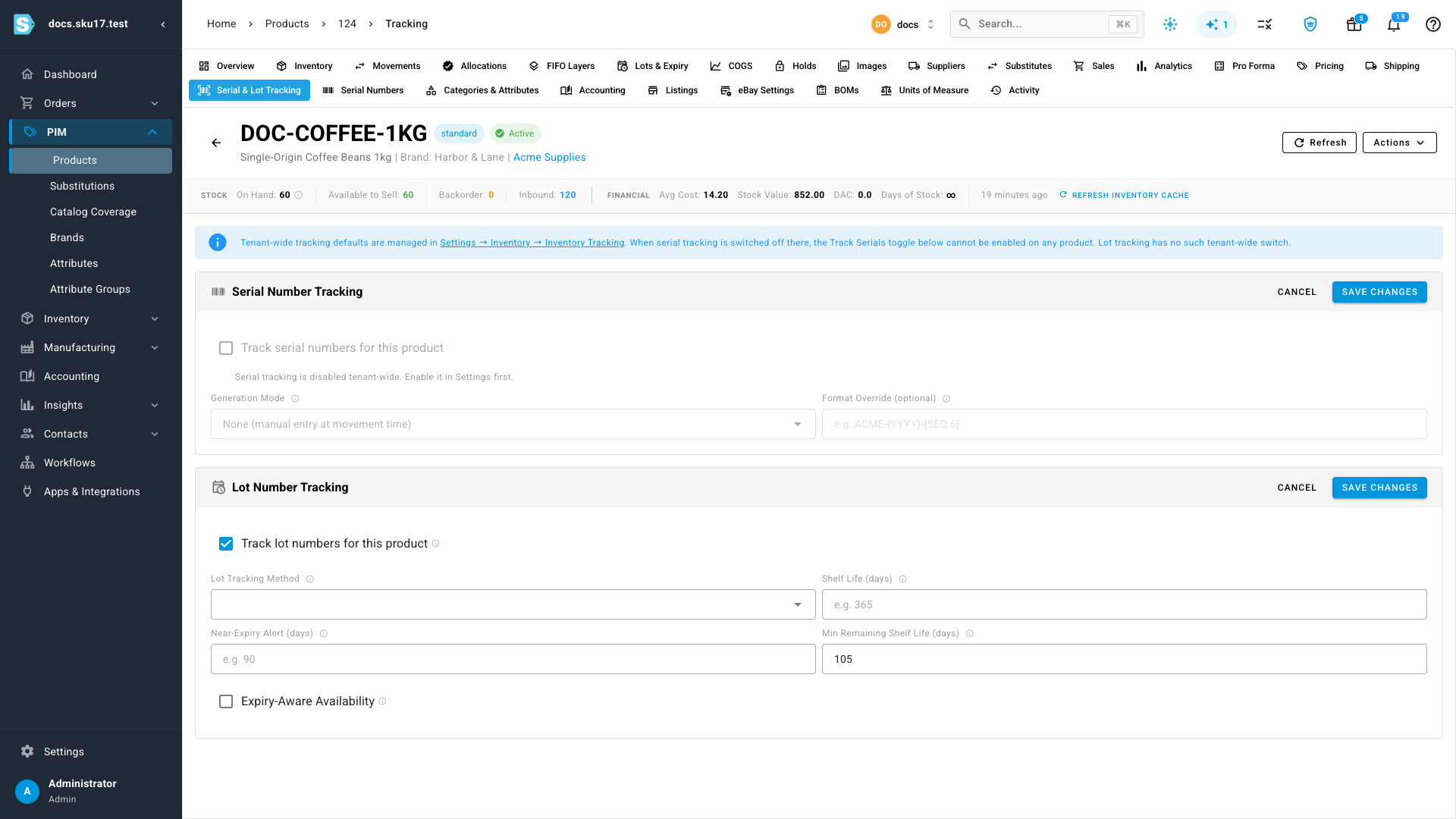Go to Products breadcrumb
Image resolution: width=1456 pixels, height=819 pixels.
coord(287,24)
